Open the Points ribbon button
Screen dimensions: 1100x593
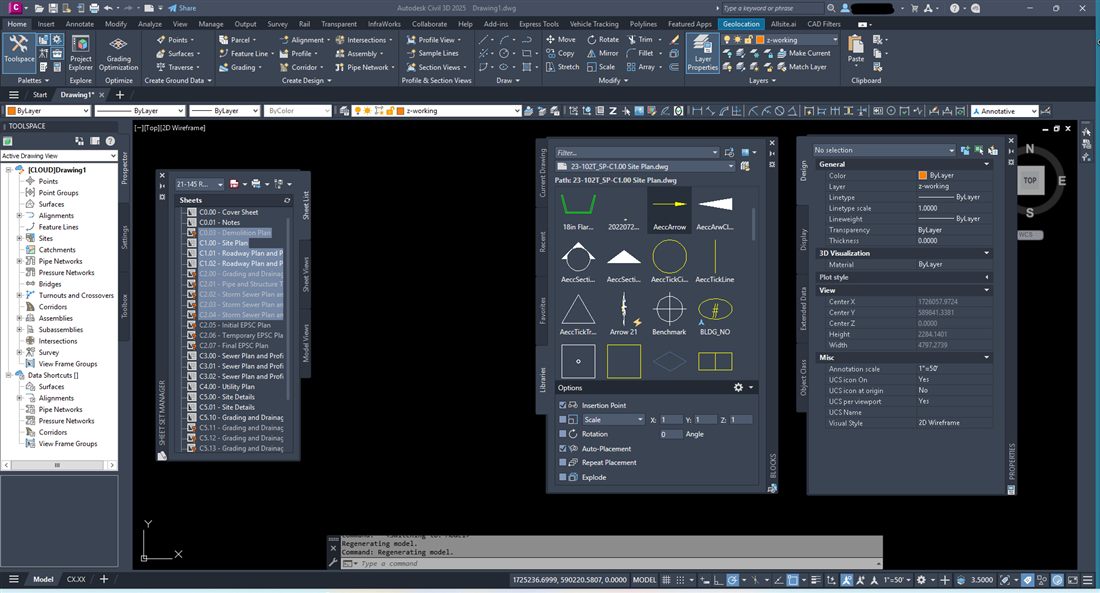point(173,40)
